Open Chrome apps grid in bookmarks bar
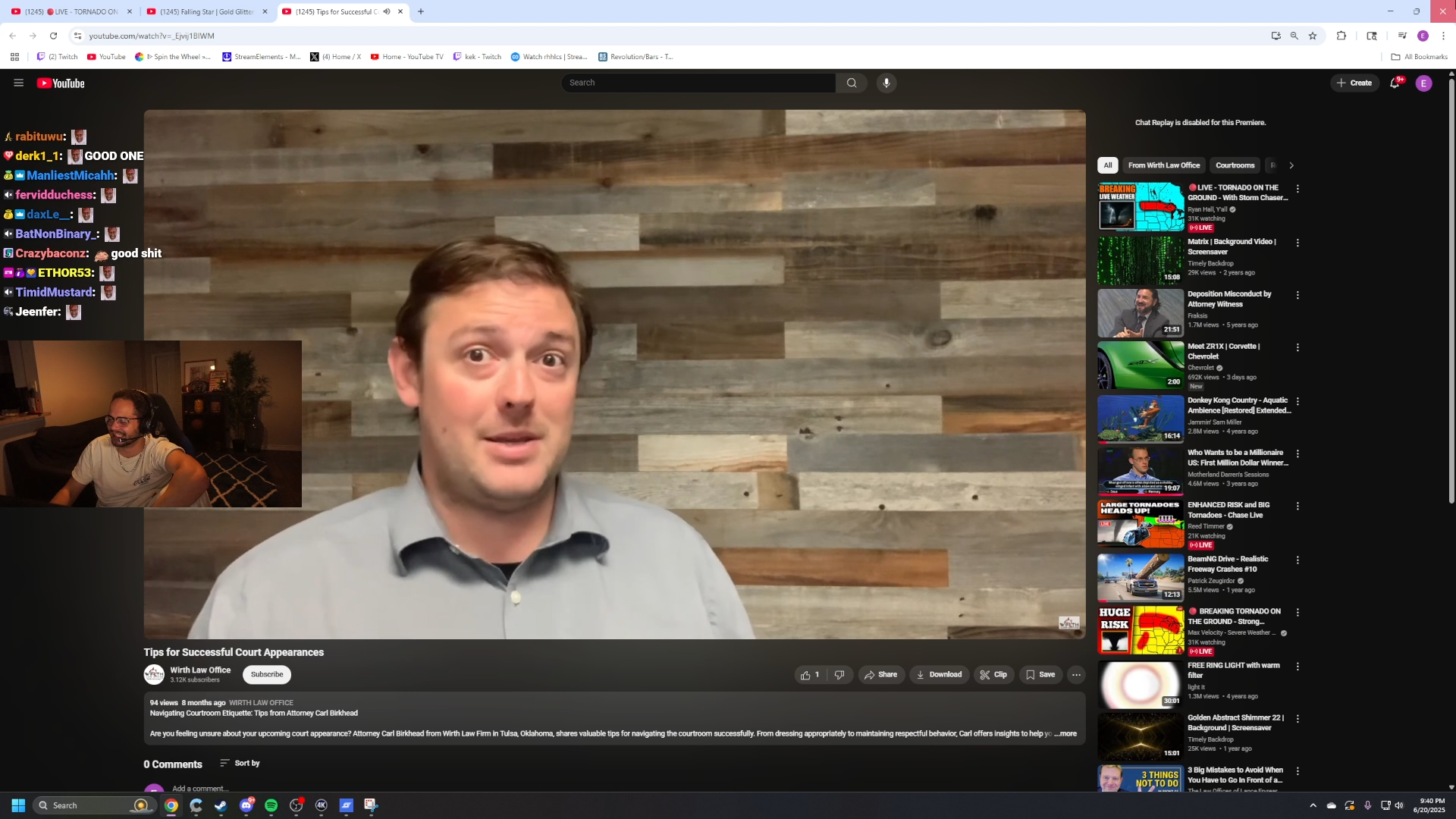 pos(14,57)
